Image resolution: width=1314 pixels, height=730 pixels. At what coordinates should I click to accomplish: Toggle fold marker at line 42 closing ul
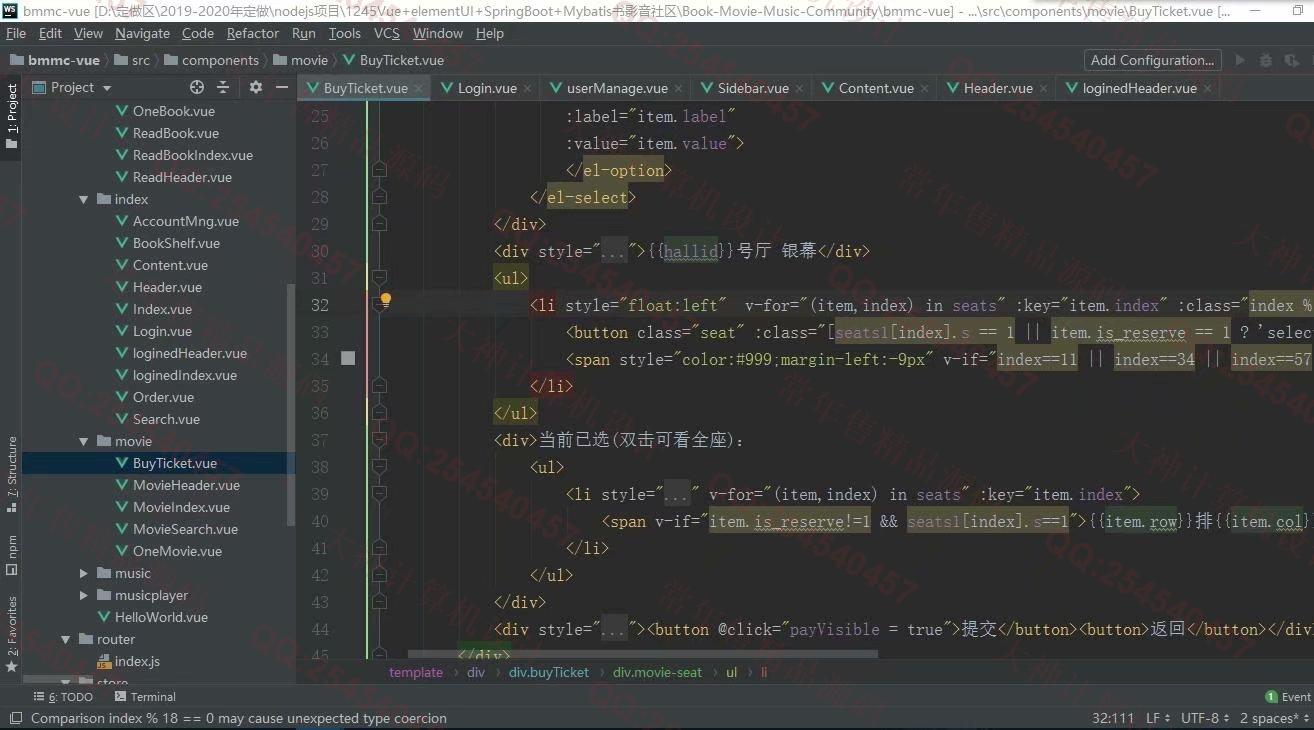(x=379, y=575)
